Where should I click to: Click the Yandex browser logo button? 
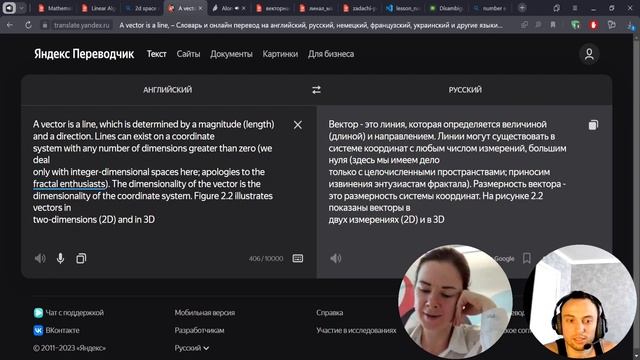(9, 8)
